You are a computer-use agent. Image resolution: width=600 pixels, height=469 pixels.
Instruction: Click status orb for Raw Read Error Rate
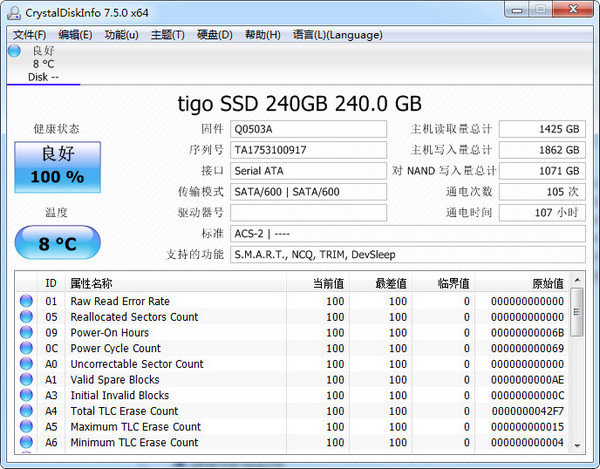[x=26, y=301]
